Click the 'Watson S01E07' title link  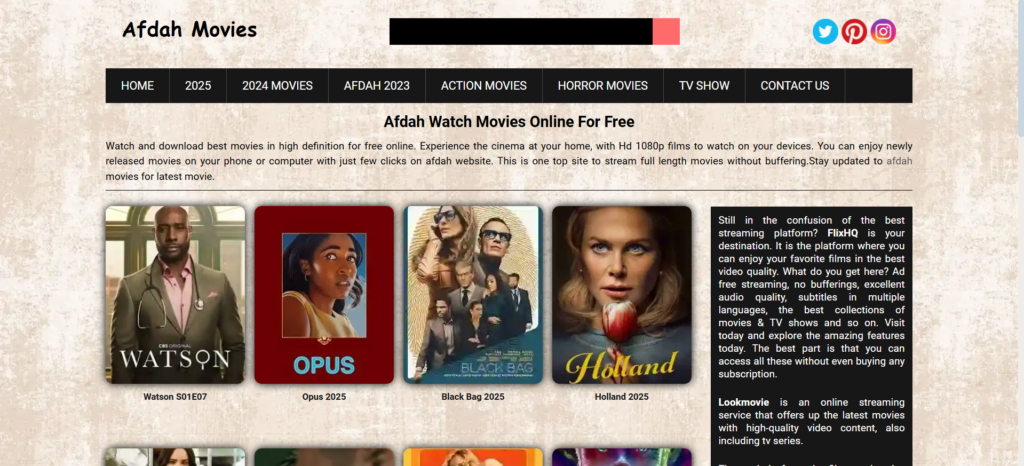[x=175, y=397]
